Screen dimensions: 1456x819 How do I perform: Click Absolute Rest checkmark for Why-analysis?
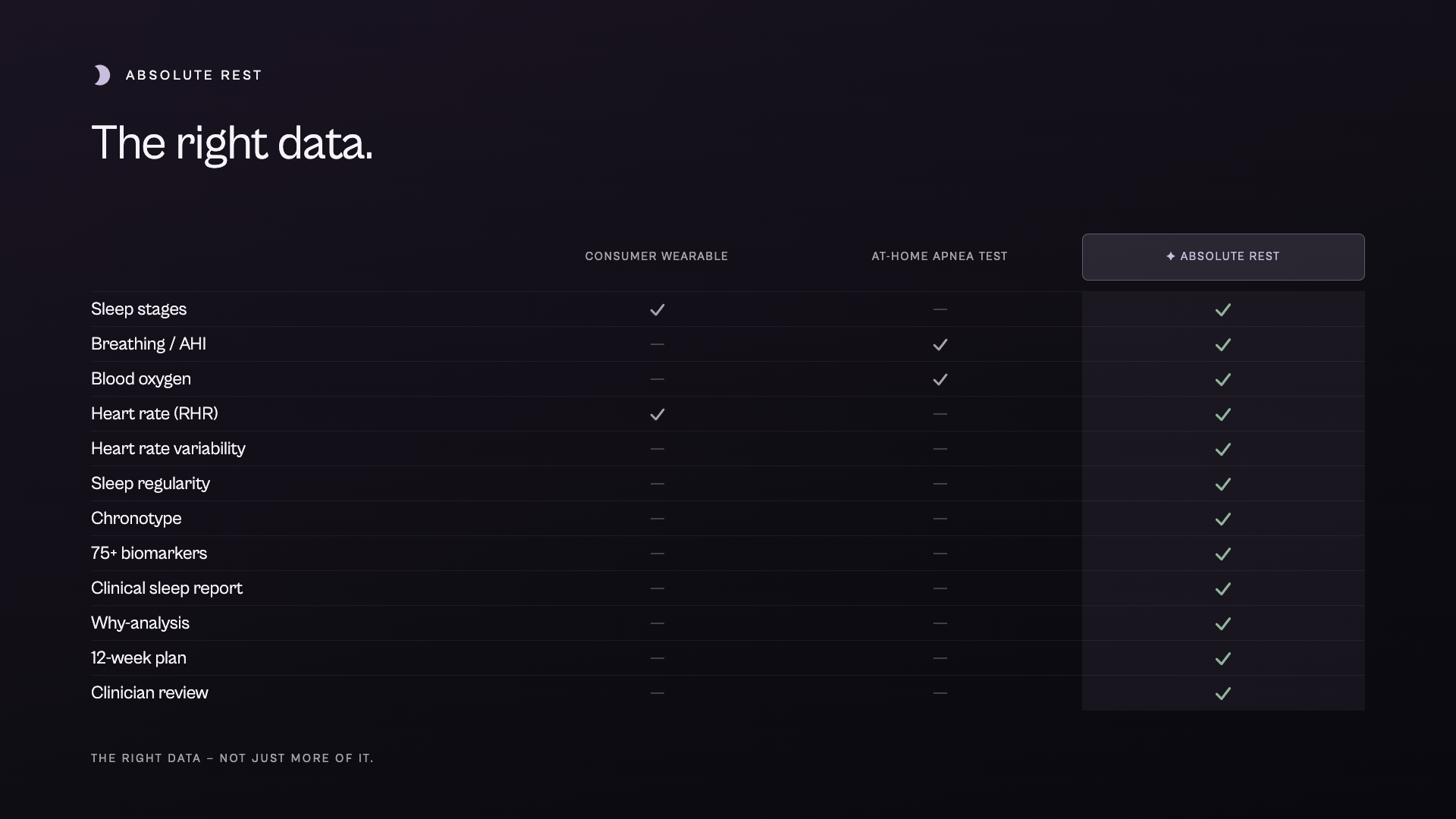tap(1223, 623)
